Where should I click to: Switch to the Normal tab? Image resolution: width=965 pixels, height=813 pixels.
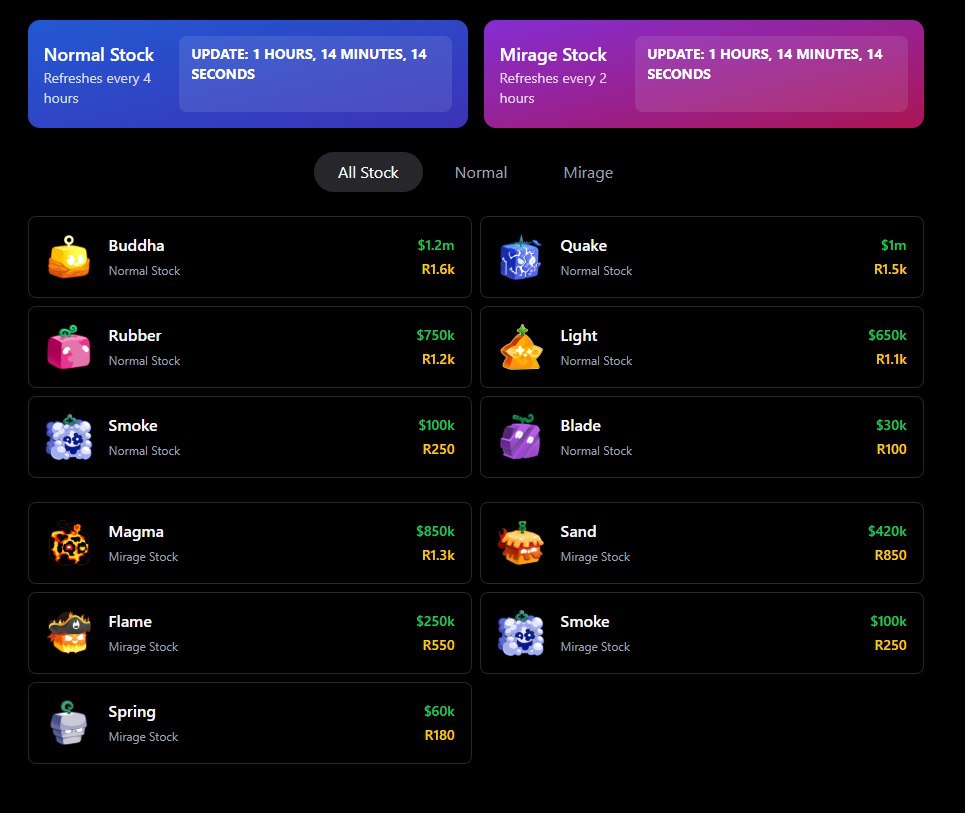tap(481, 172)
